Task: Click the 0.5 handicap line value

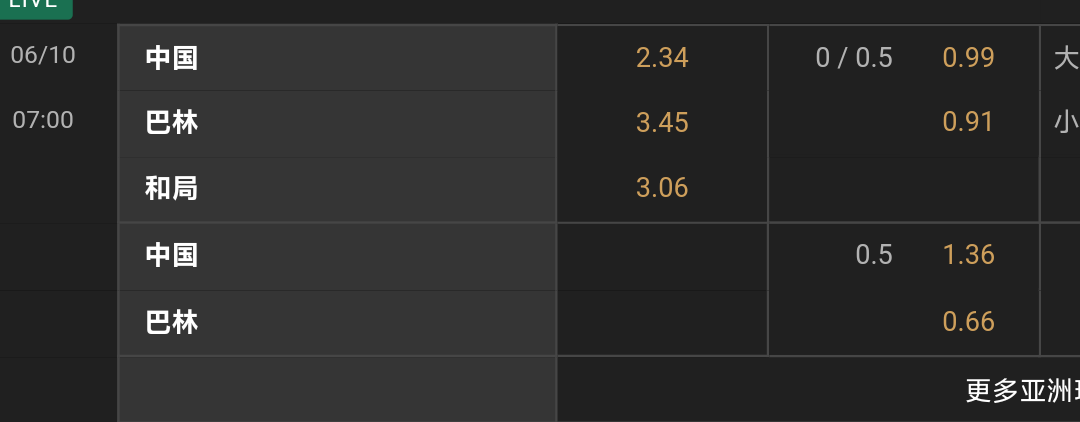Action: [x=873, y=255]
